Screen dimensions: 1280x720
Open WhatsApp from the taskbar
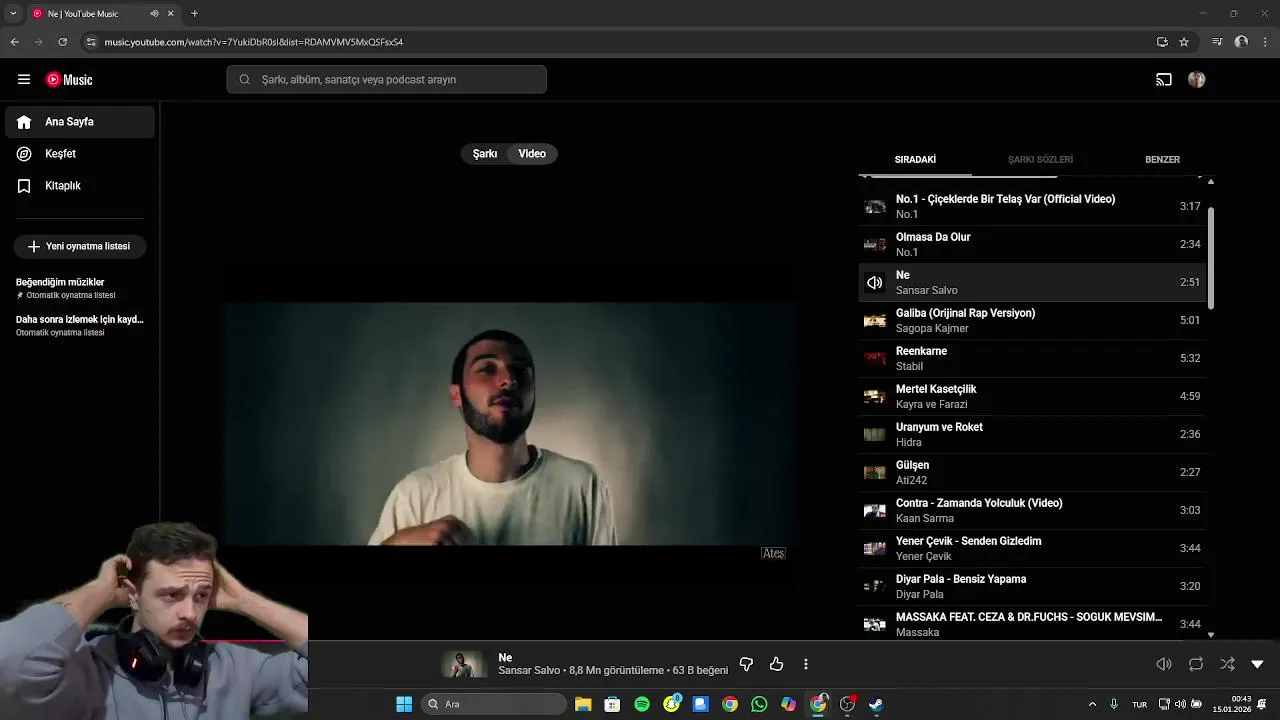click(759, 704)
